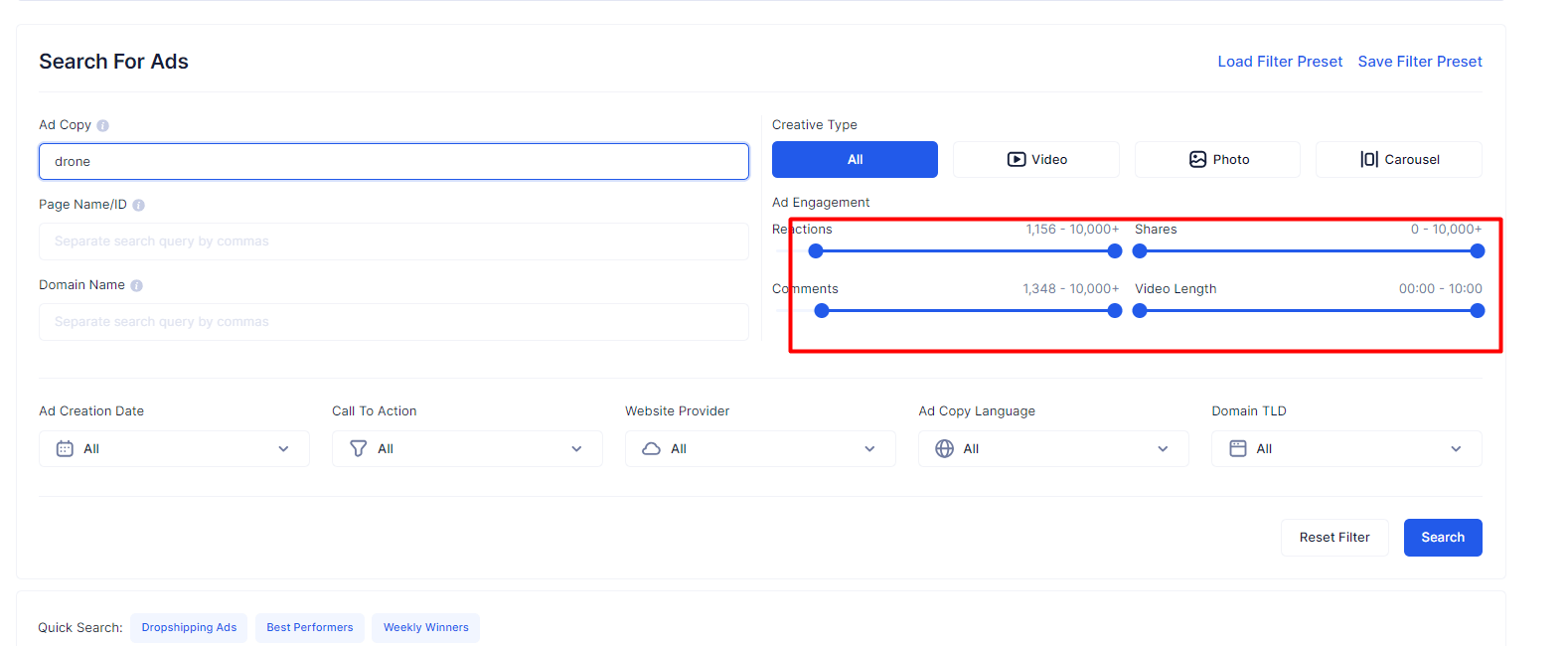Click the calendar icon in Ad Creation Date
Image resolution: width=1568 pixels, height=646 pixels.
65,449
